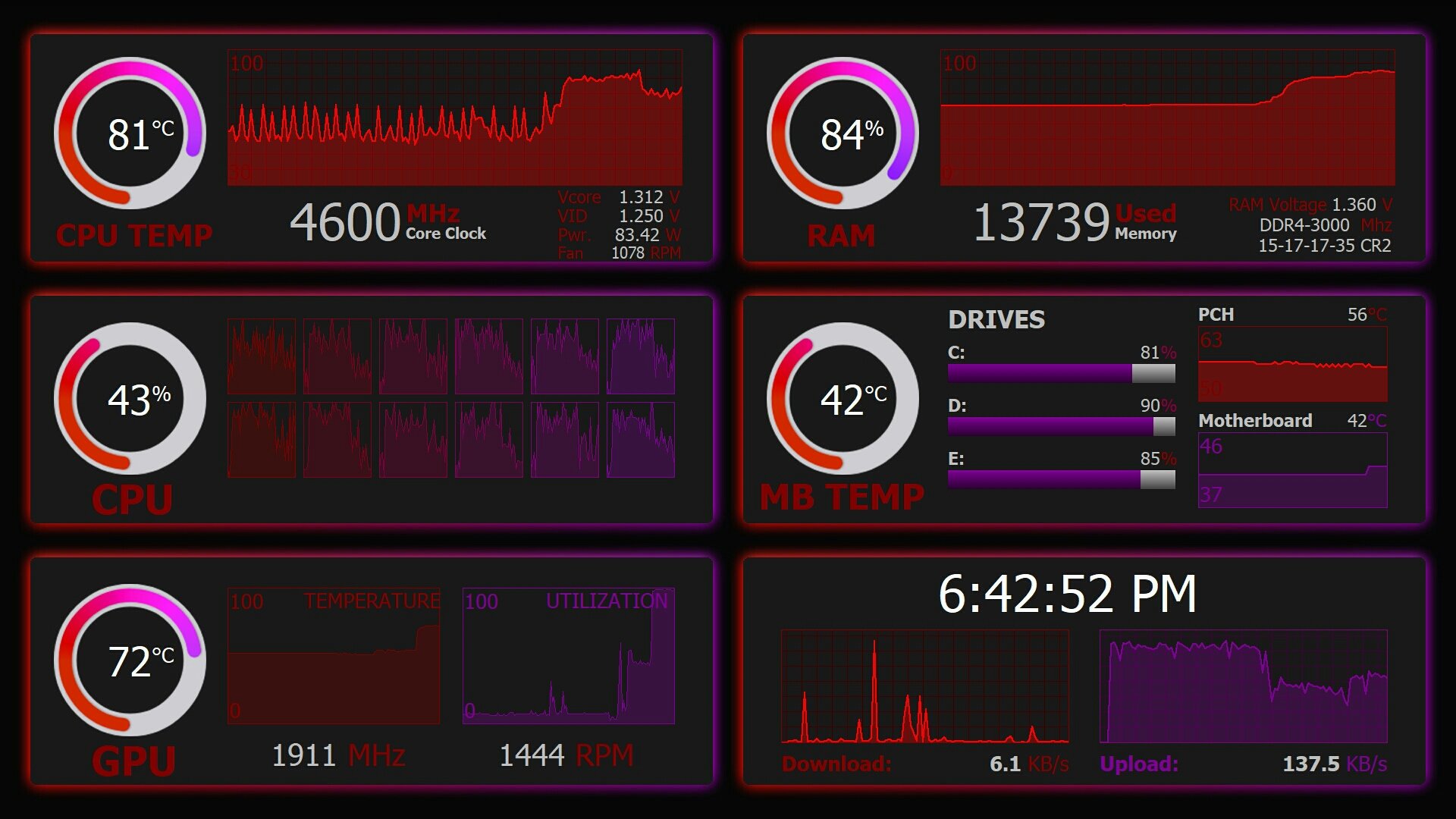Click the Motherboard temperature graph

tap(1292, 470)
